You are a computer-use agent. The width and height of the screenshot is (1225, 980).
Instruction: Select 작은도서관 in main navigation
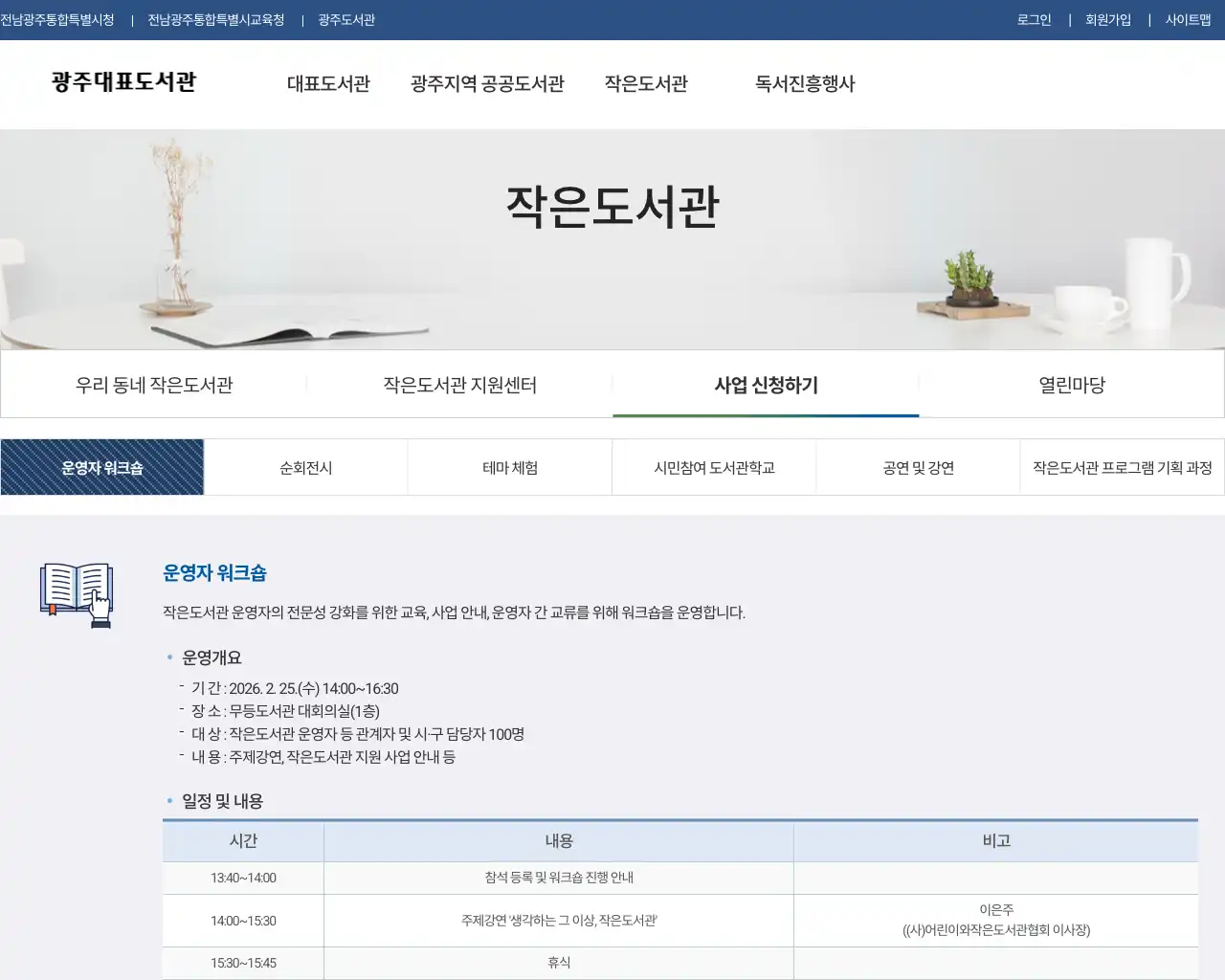click(646, 84)
